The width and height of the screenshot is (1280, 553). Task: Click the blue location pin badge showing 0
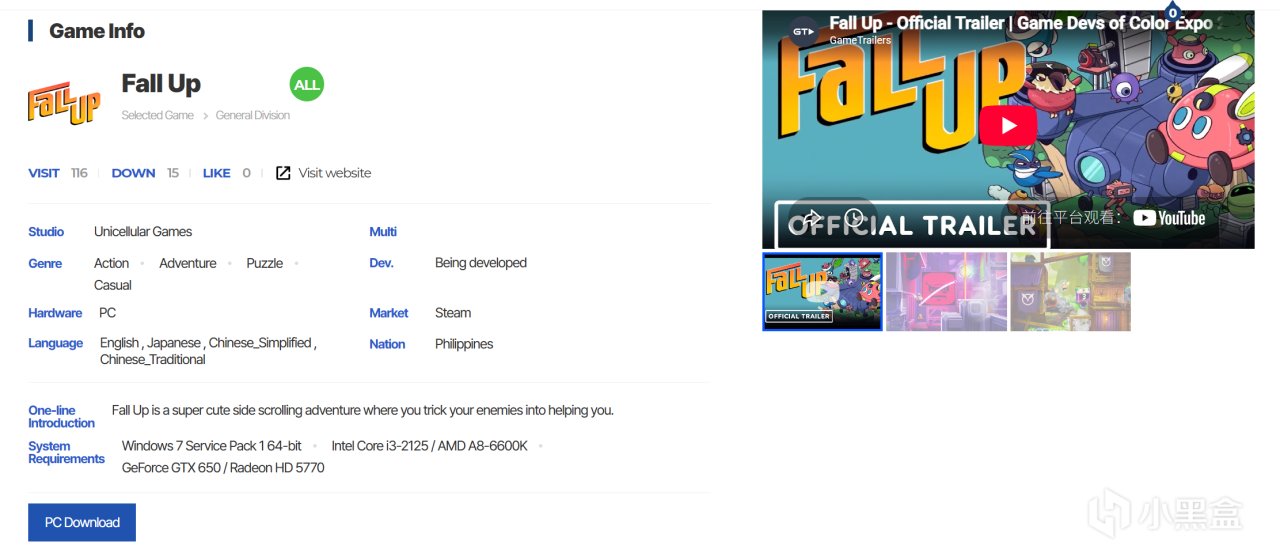(x=1173, y=12)
